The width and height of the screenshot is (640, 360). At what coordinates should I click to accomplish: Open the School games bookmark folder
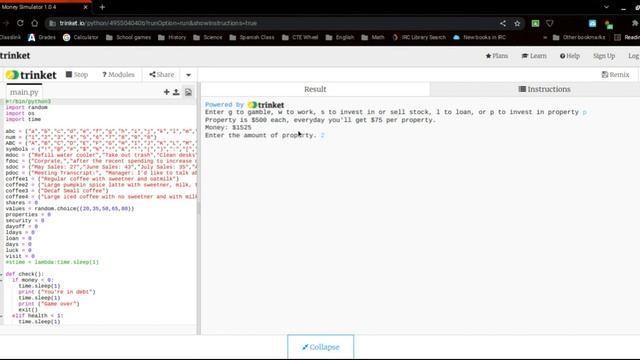128,37
